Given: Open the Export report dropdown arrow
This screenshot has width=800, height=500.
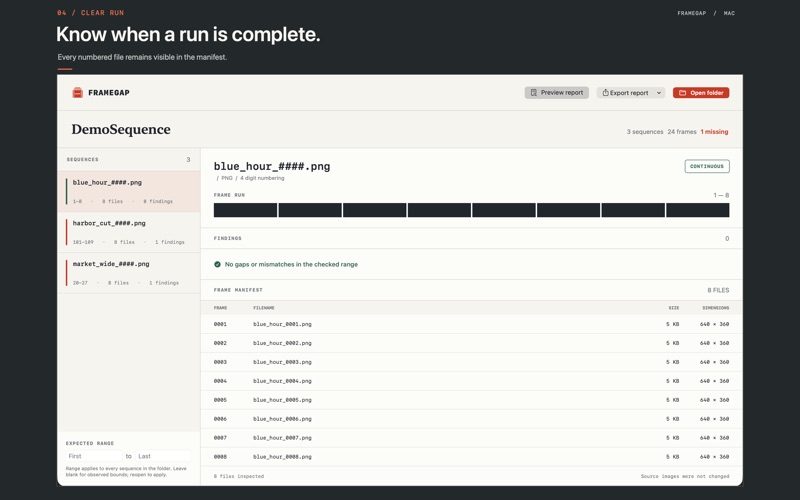Looking at the screenshot, I should 659,93.
